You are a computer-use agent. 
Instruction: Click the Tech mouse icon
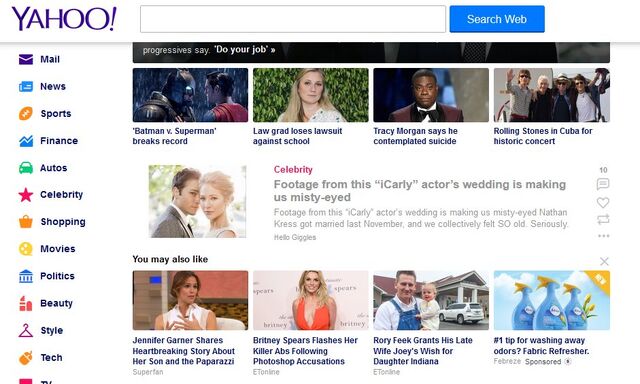(26, 357)
